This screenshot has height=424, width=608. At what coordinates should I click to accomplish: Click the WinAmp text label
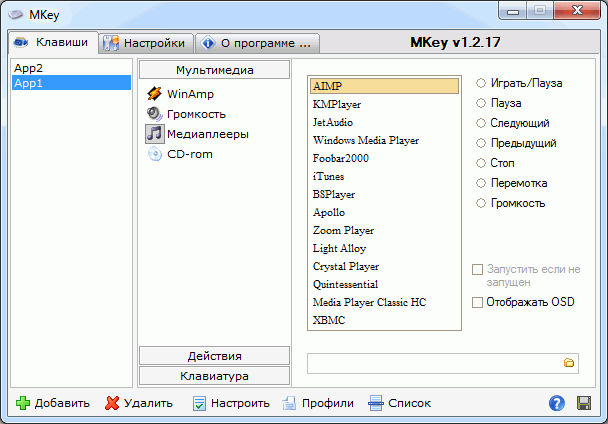click(190, 94)
